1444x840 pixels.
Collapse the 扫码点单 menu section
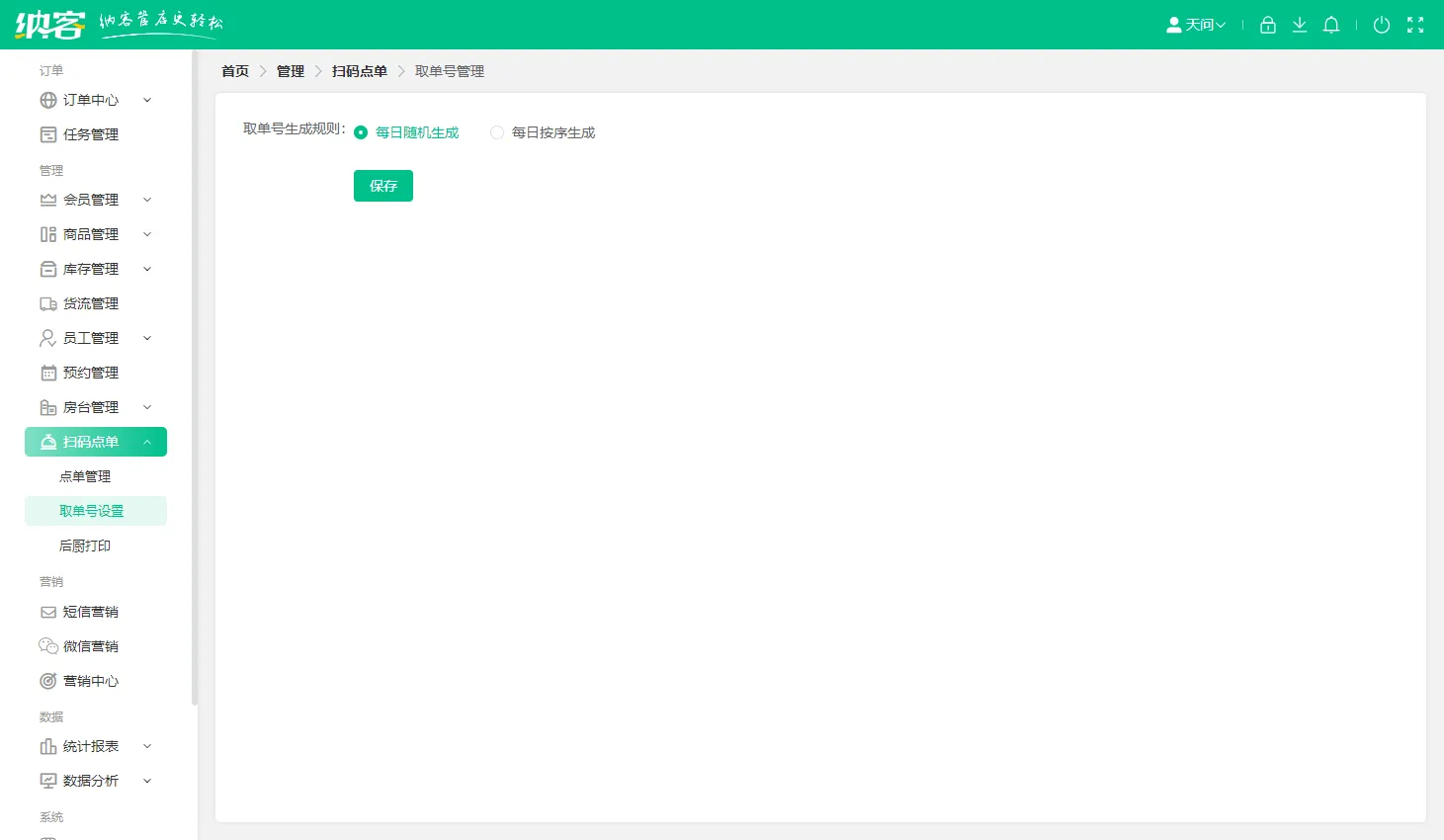point(147,442)
